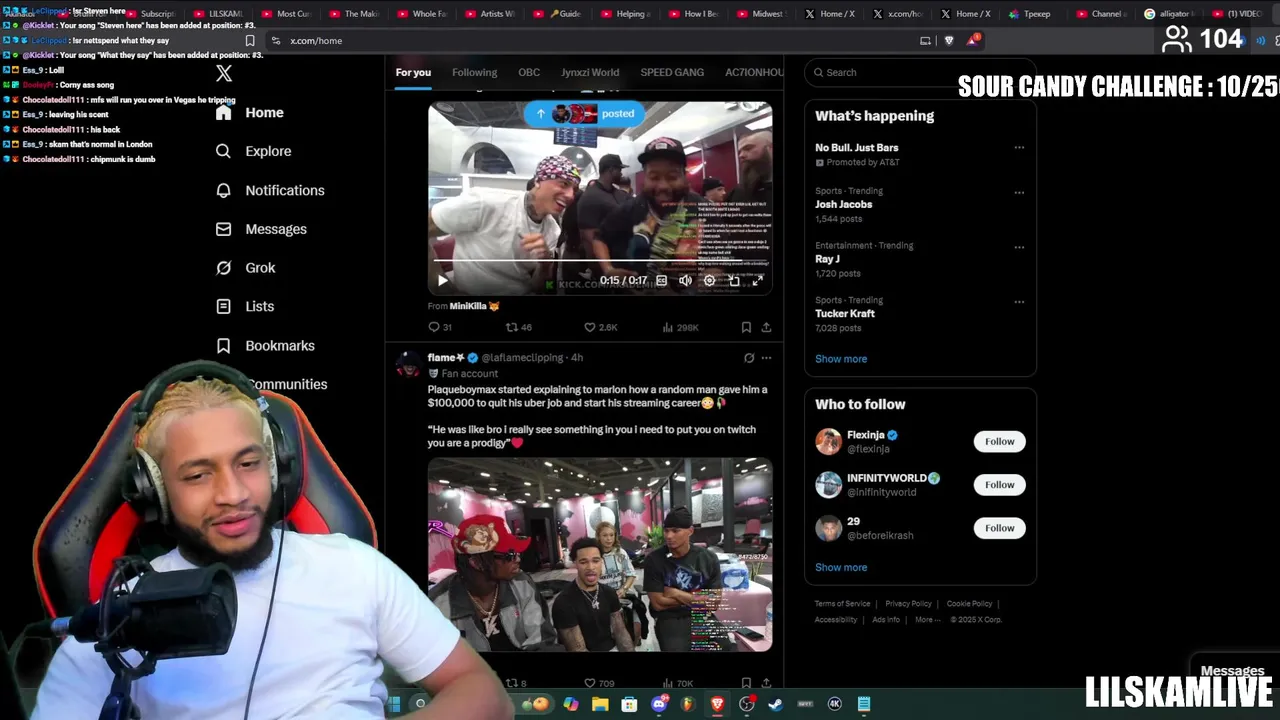The height and width of the screenshot is (720, 1280).
Task: Bookmark the MiniKilla video post
Action: [746, 327]
